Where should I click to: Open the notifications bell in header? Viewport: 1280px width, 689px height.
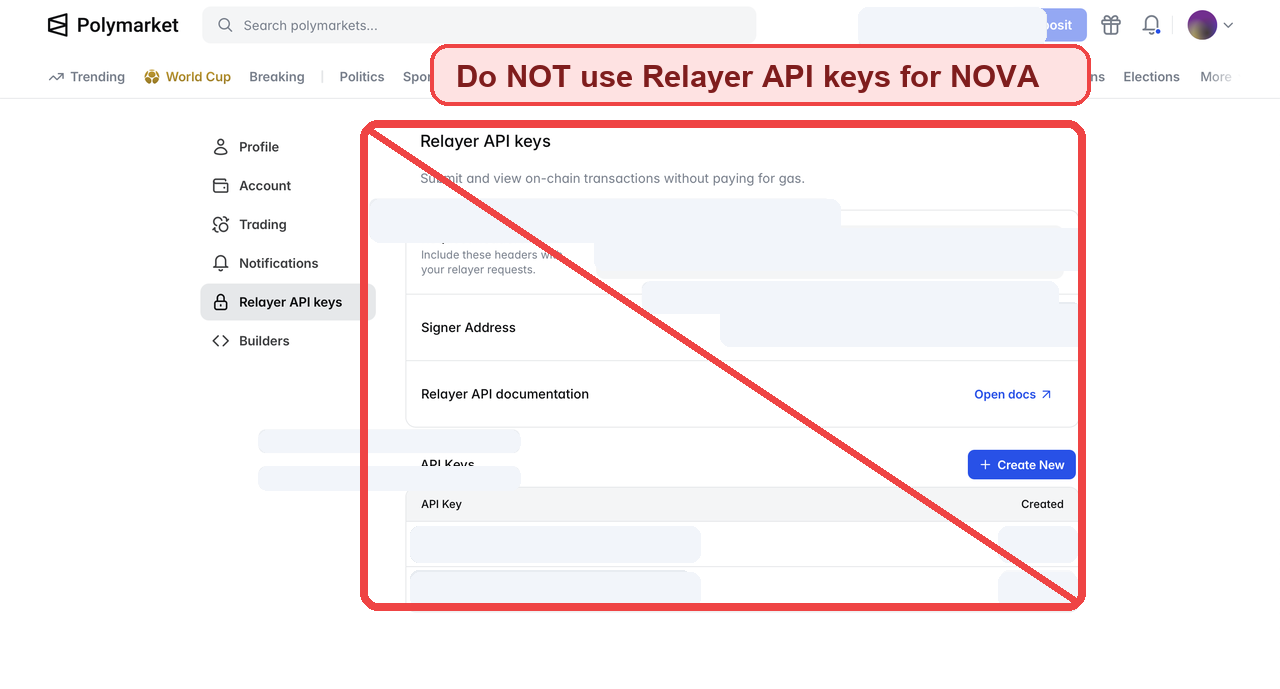(x=1152, y=25)
